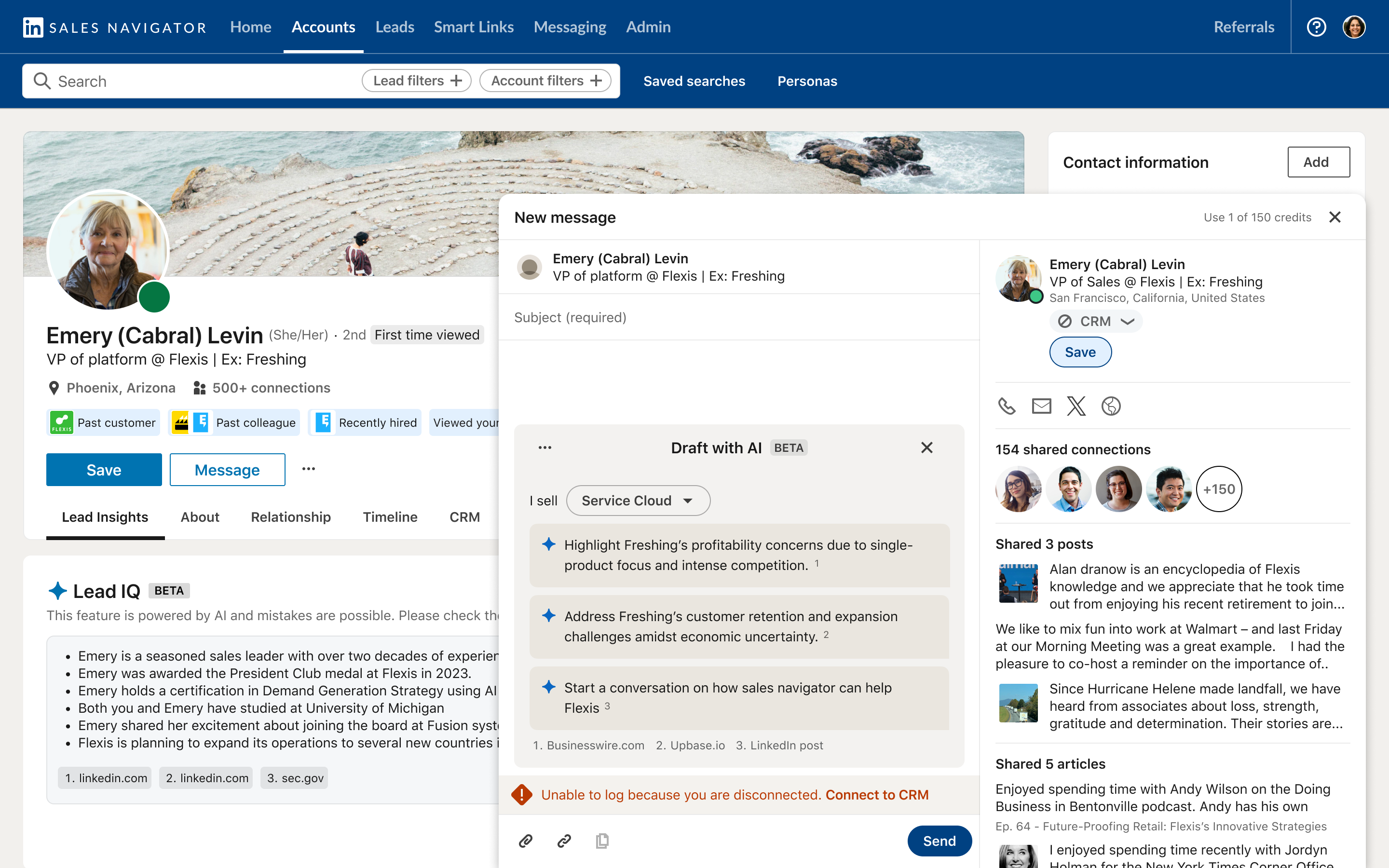Image resolution: width=1389 pixels, height=868 pixels.
Task: Close the Draft with AI panel
Action: [927, 448]
